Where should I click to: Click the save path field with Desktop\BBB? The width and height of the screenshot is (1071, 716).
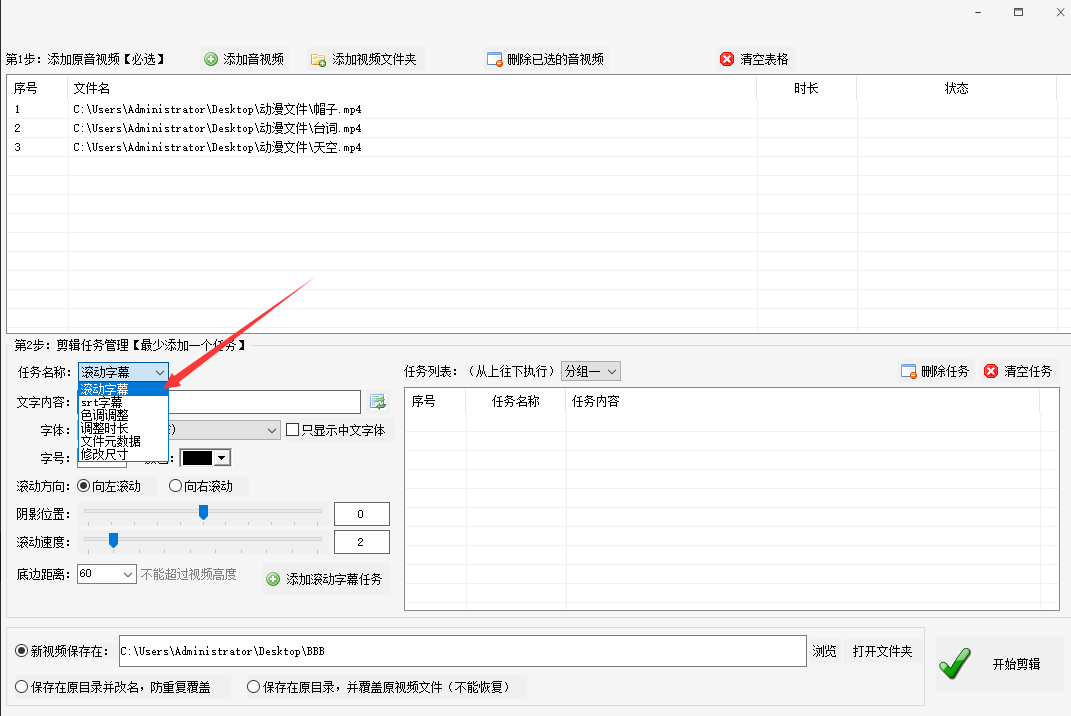[462, 651]
